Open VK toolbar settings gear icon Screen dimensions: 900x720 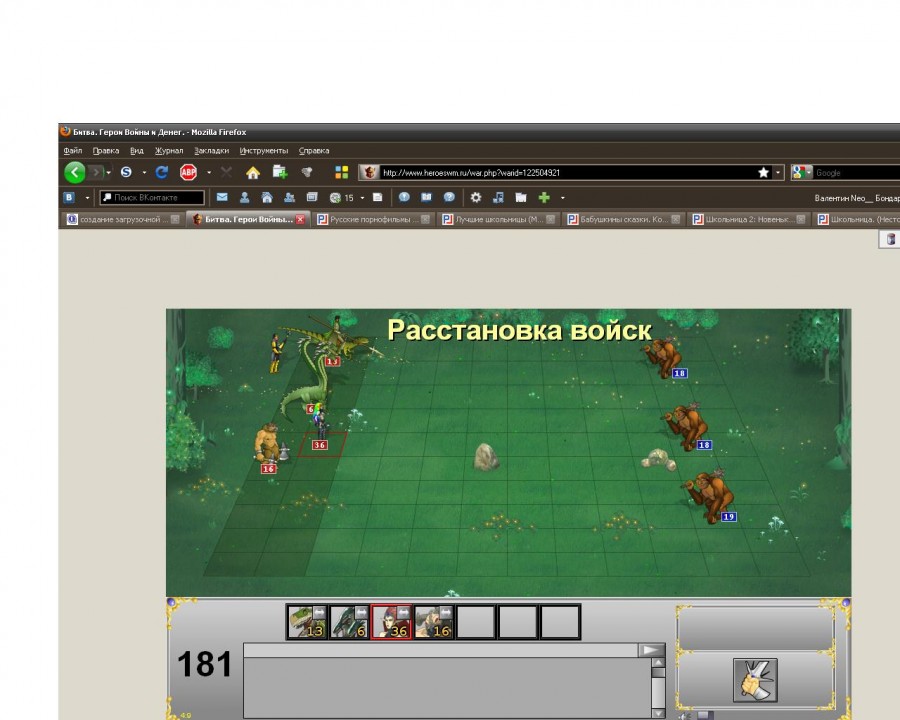click(476, 198)
